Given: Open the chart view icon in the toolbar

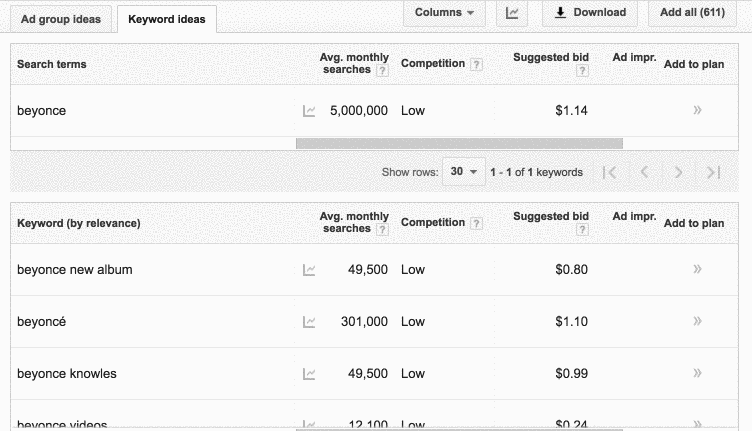Looking at the screenshot, I should click(512, 12).
